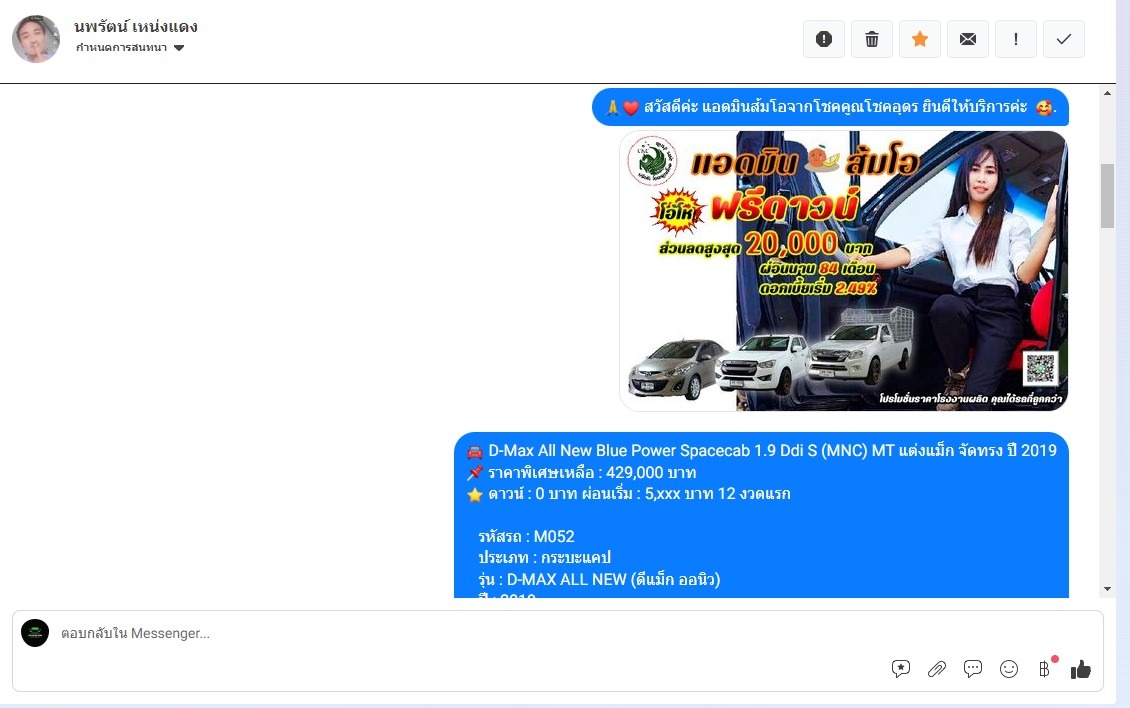
Task: Open นพรัตน์ เหน่งแดง profile name
Action: (x=135, y=27)
